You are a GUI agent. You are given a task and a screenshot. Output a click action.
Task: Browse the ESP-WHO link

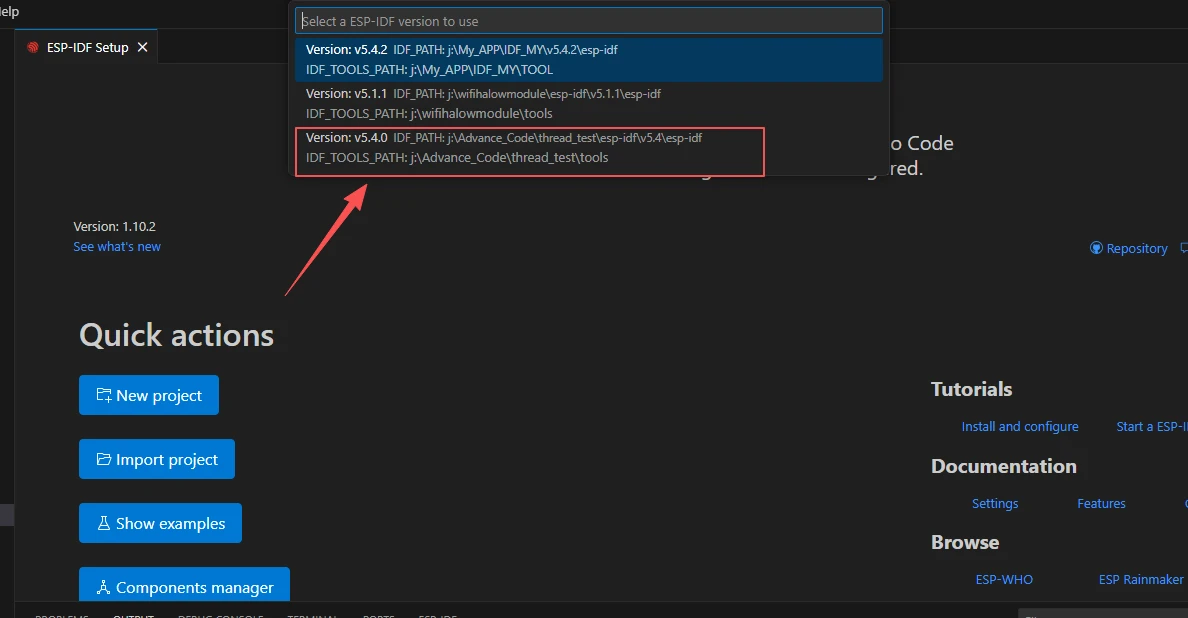pyautogui.click(x=1004, y=579)
